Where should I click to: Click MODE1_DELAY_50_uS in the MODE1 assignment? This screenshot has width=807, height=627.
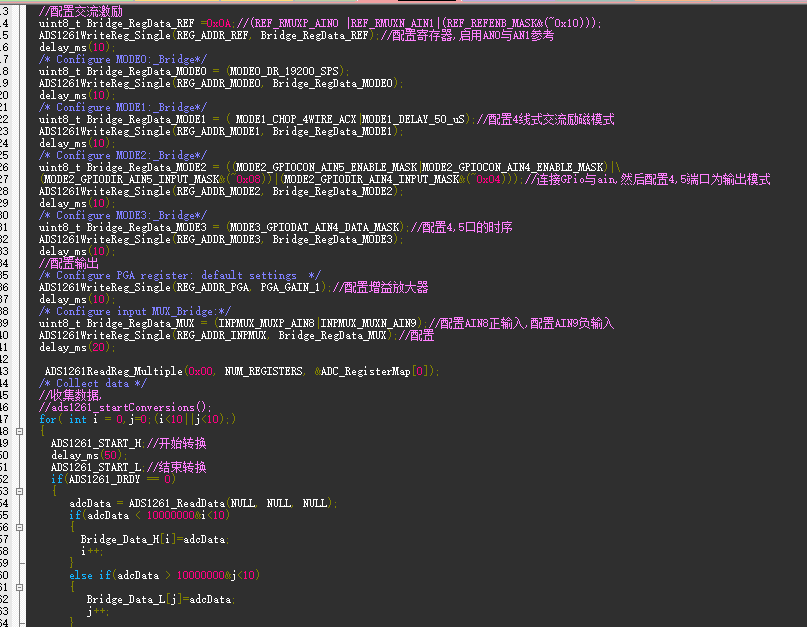point(413,119)
